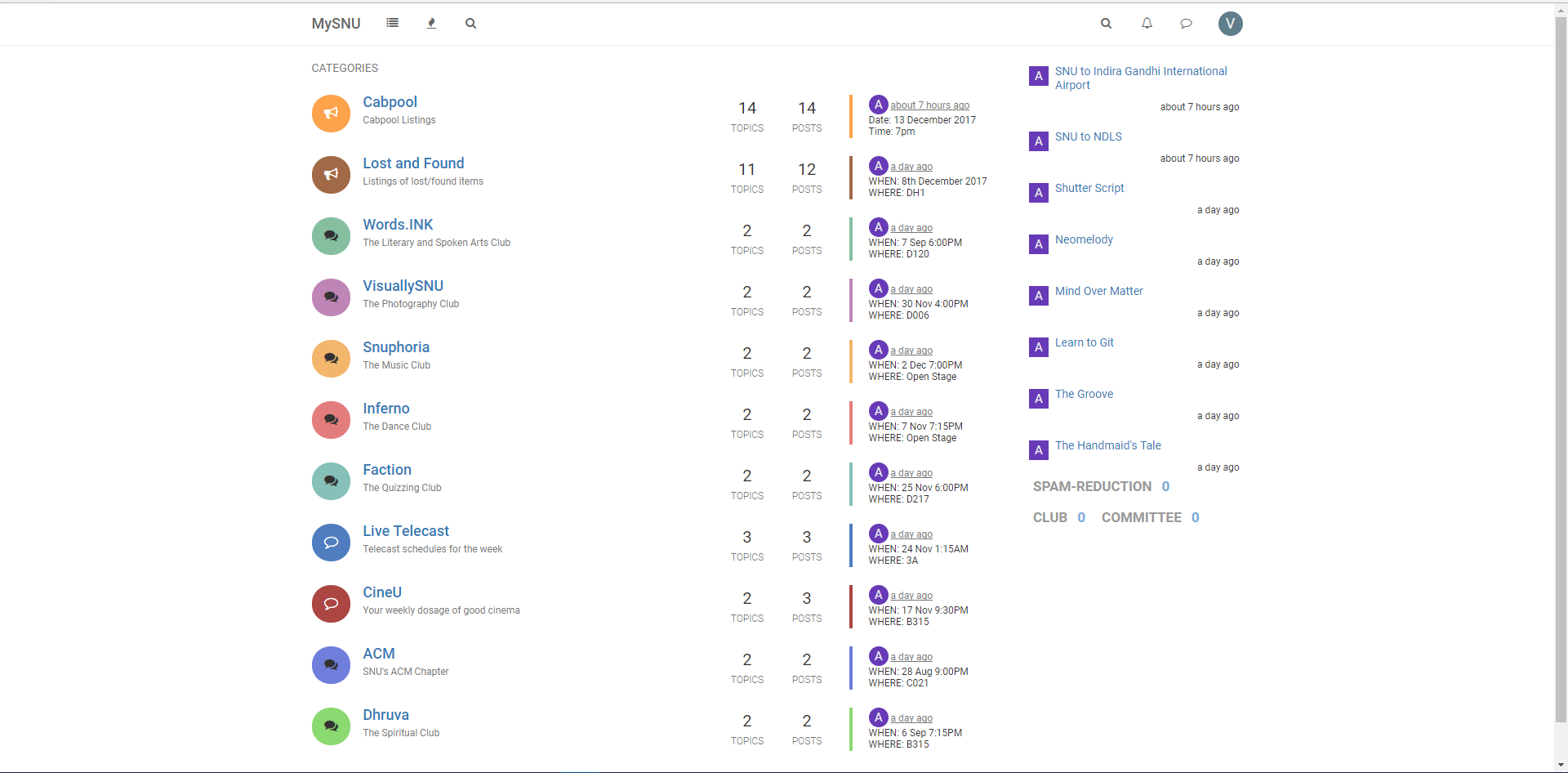Click the Cabpool megaphone category icon
The image size is (1568, 773).
pyautogui.click(x=330, y=113)
